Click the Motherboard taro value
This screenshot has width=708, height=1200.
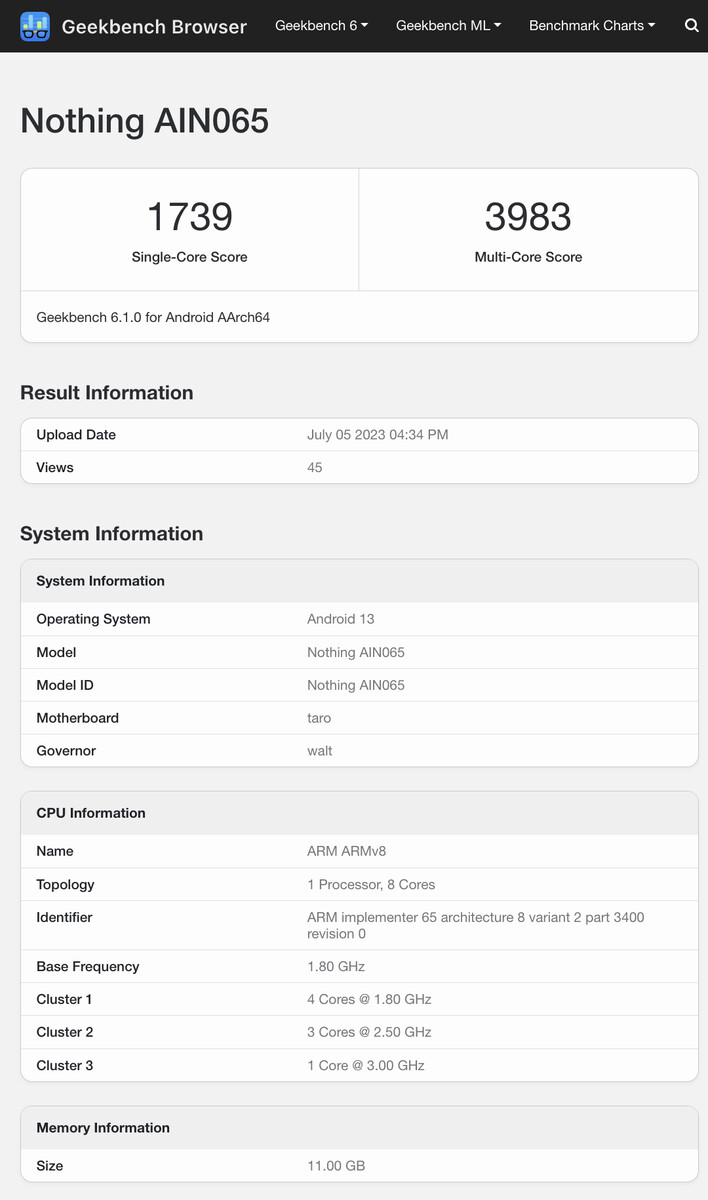319,718
